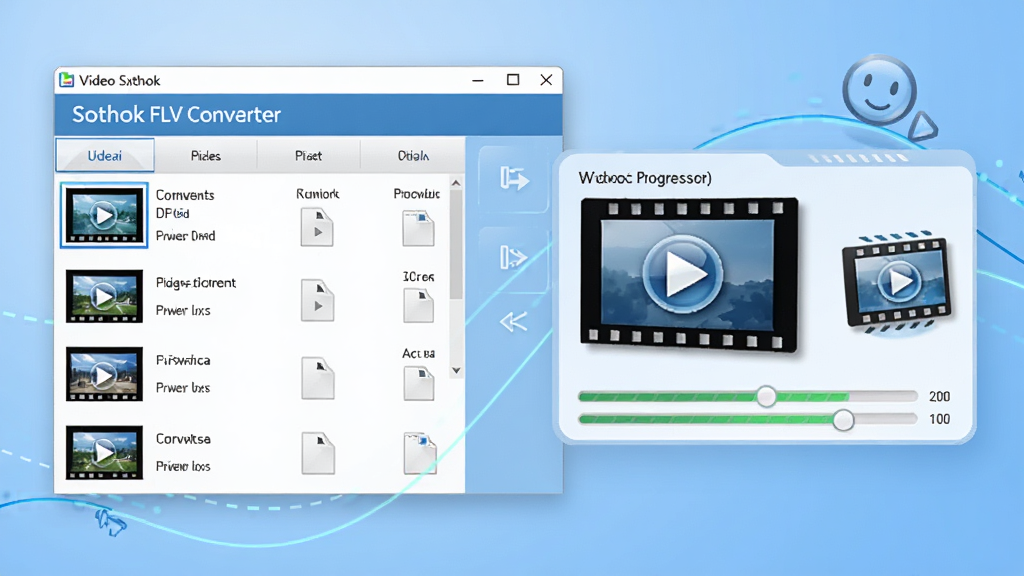The height and width of the screenshot is (576, 1024).
Task: Select the Piset tab
Action: tap(308, 155)
